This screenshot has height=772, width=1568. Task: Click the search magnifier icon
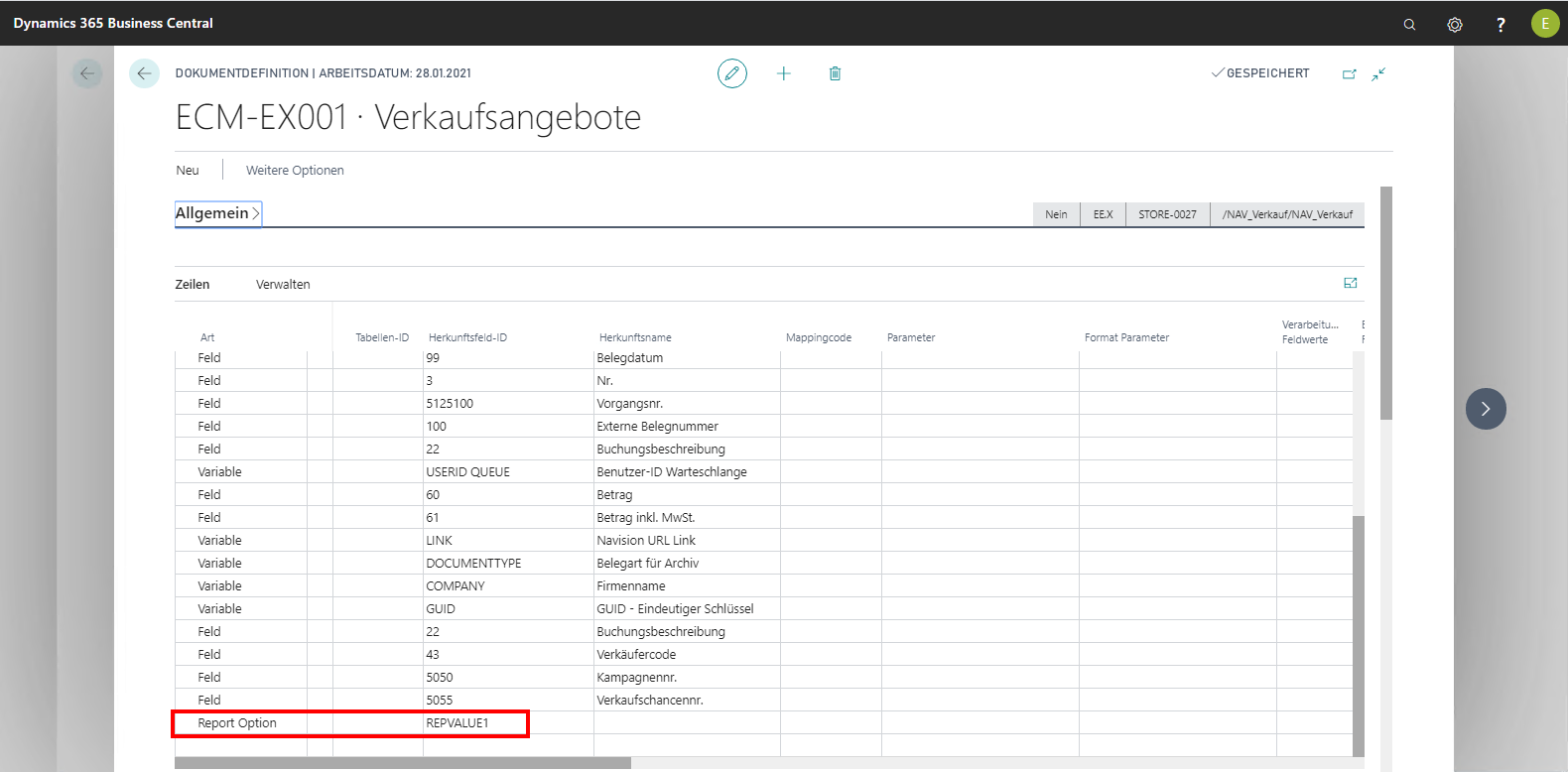pos(1409,24)
